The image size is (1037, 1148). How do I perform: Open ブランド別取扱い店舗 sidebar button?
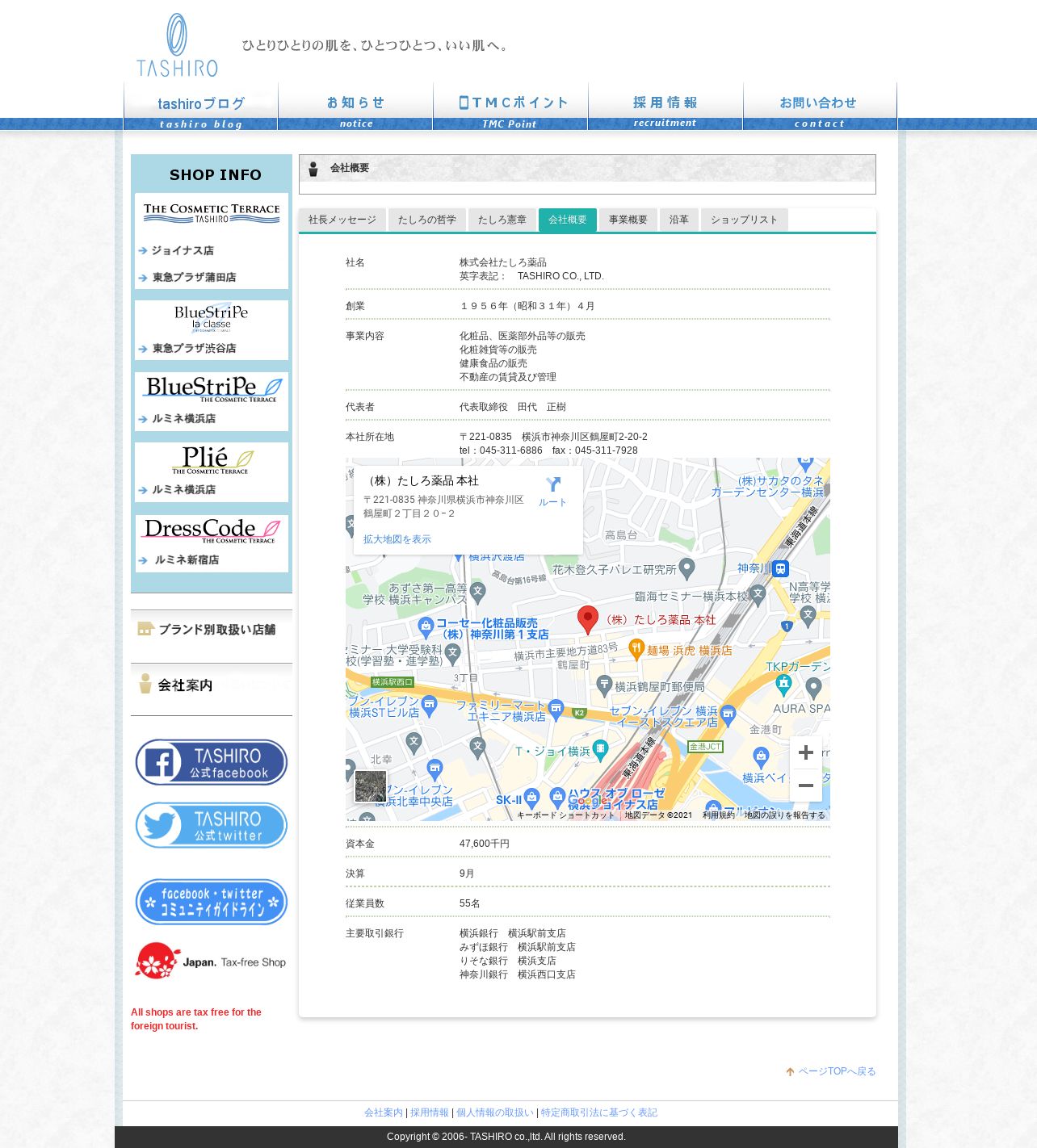click(212, 629)
